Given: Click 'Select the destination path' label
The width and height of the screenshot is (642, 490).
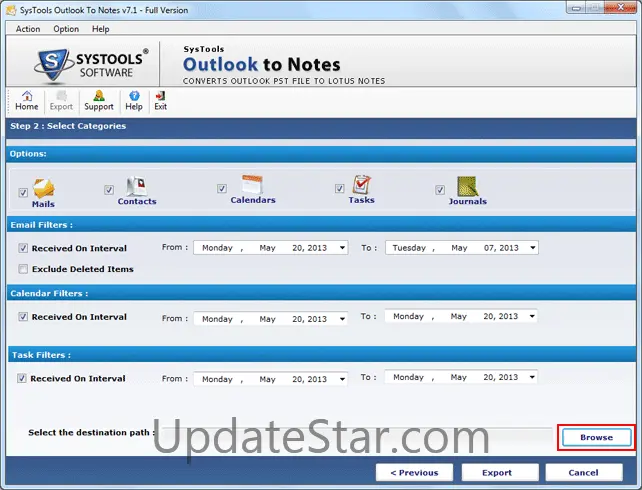Looking at the screenshot, I should tap(89, 433).
